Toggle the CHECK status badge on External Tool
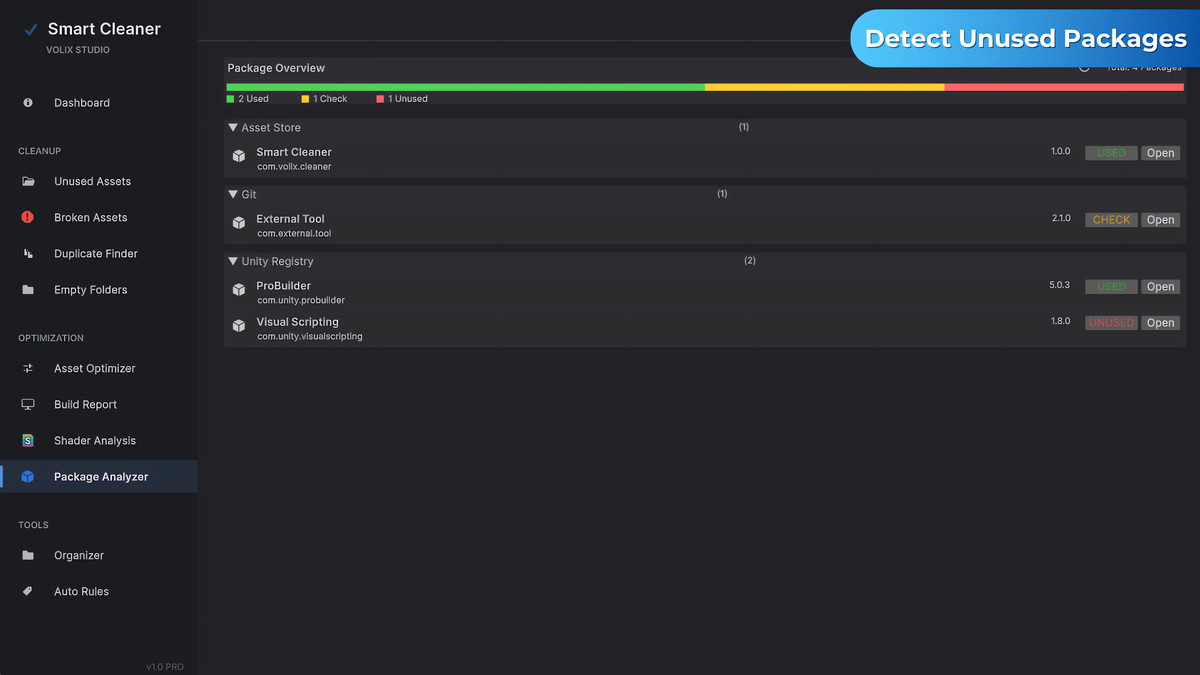This screenshot has width=1200, height=675. tap(1111, 219)
